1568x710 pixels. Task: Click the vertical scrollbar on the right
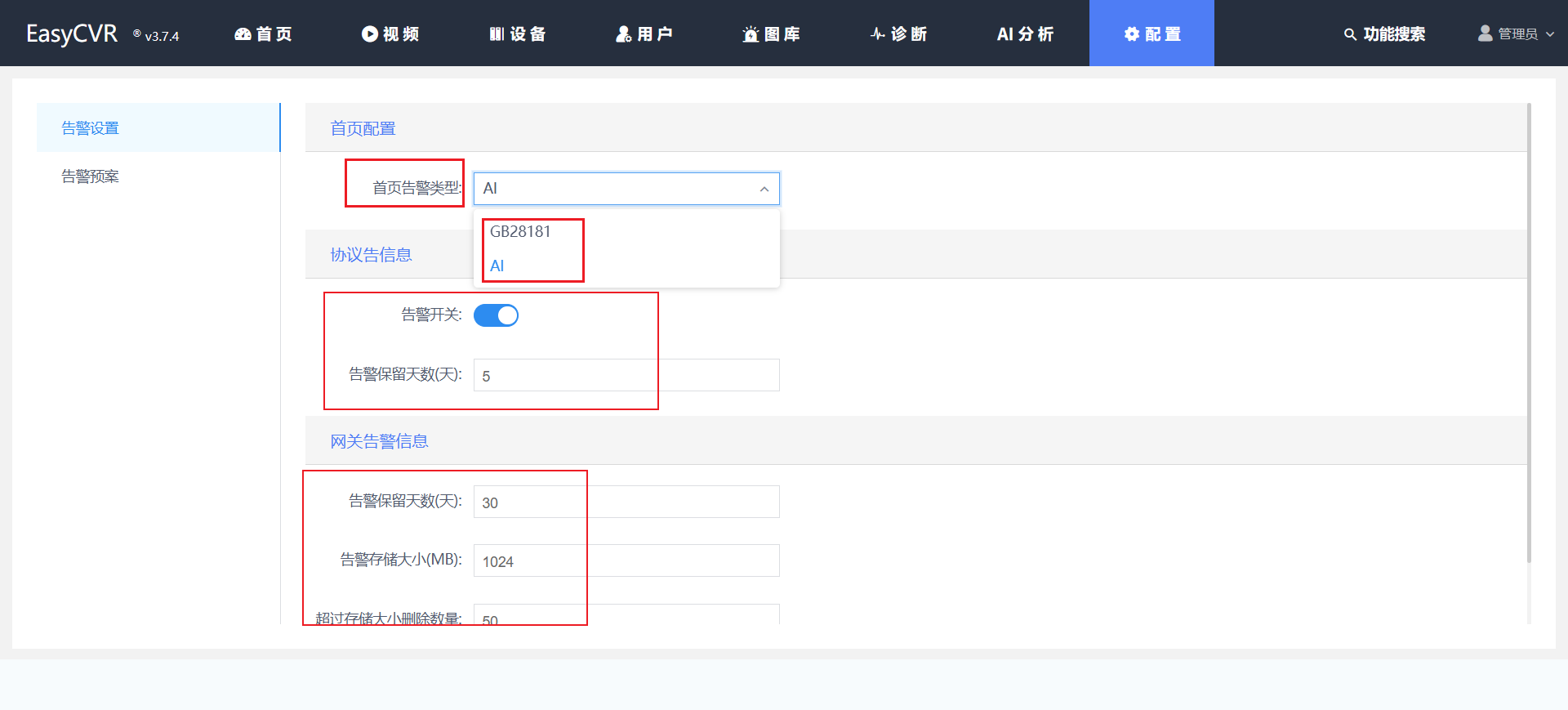point(1529,333)
